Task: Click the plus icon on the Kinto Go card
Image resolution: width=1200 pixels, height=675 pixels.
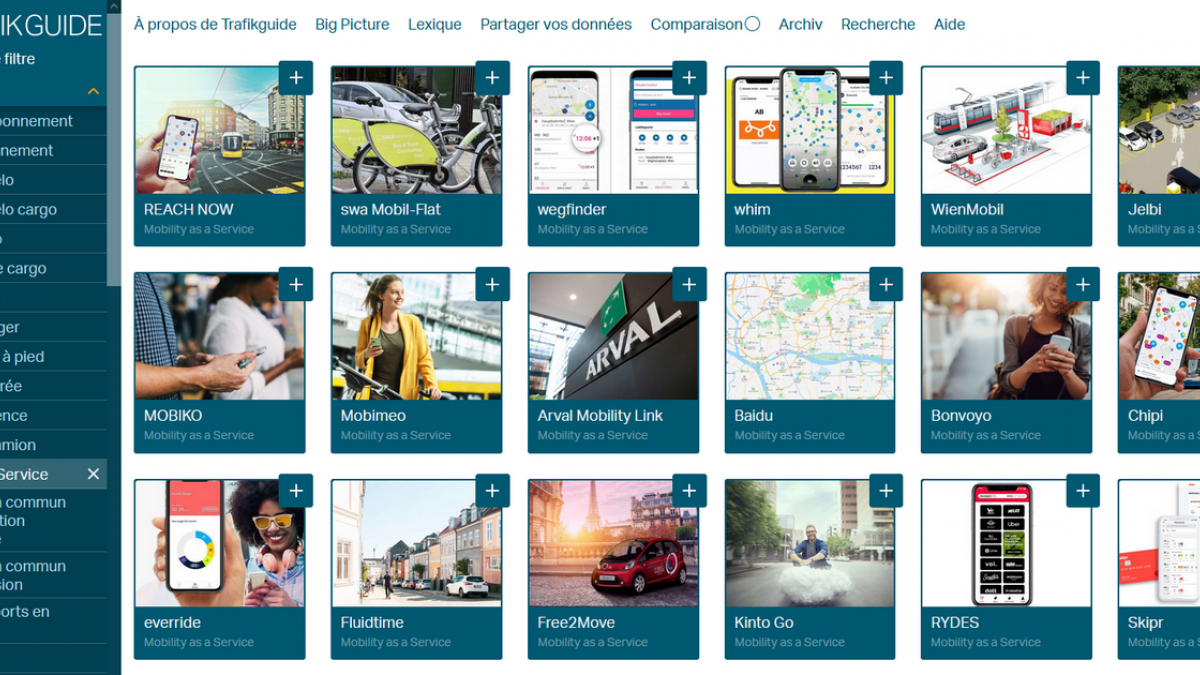Action: [886, 491]
